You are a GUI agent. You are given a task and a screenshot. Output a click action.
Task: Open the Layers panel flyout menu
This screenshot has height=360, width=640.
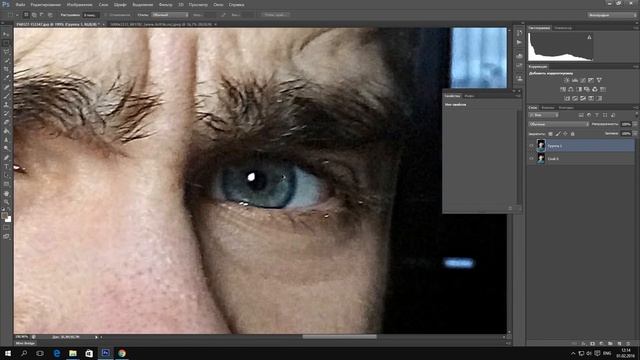[636, 108]
